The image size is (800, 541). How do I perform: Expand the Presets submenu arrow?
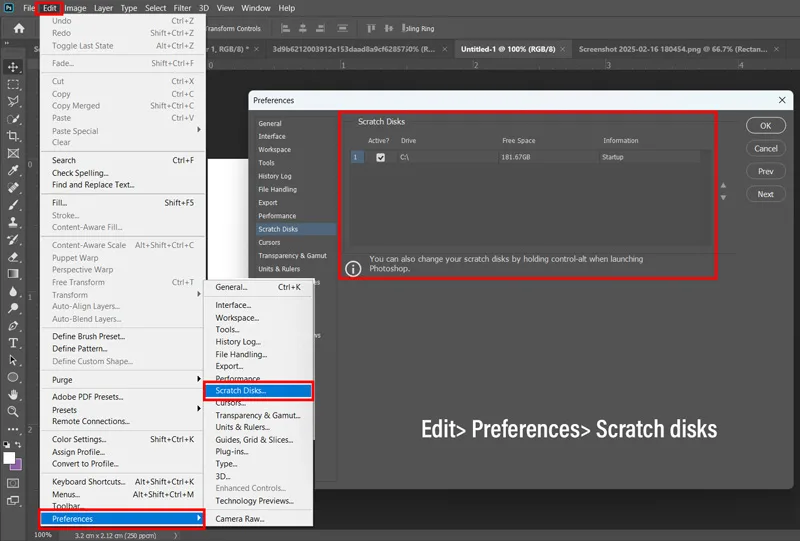[199, 409]
